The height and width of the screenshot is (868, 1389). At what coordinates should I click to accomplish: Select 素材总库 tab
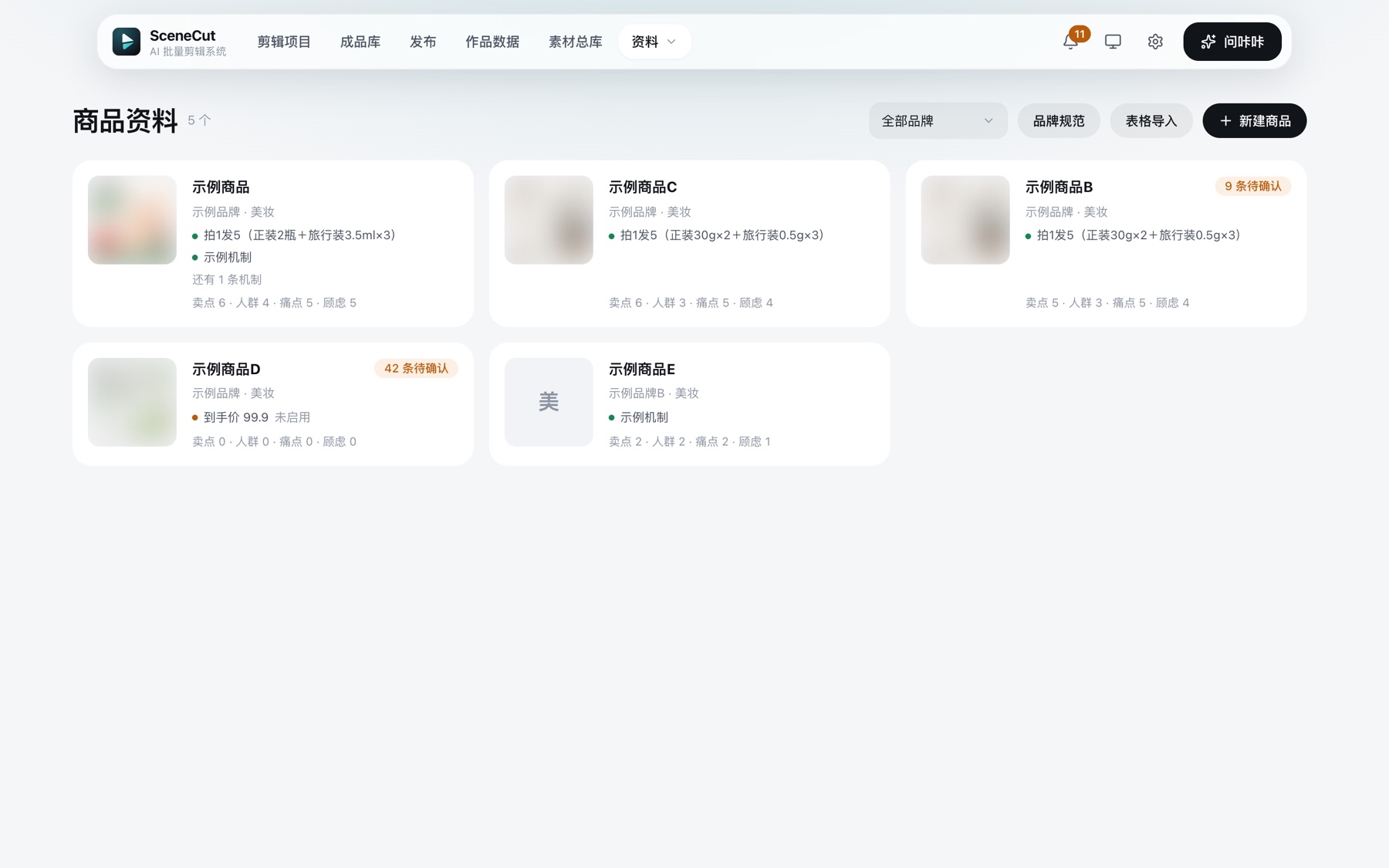[x=576, y=42]
